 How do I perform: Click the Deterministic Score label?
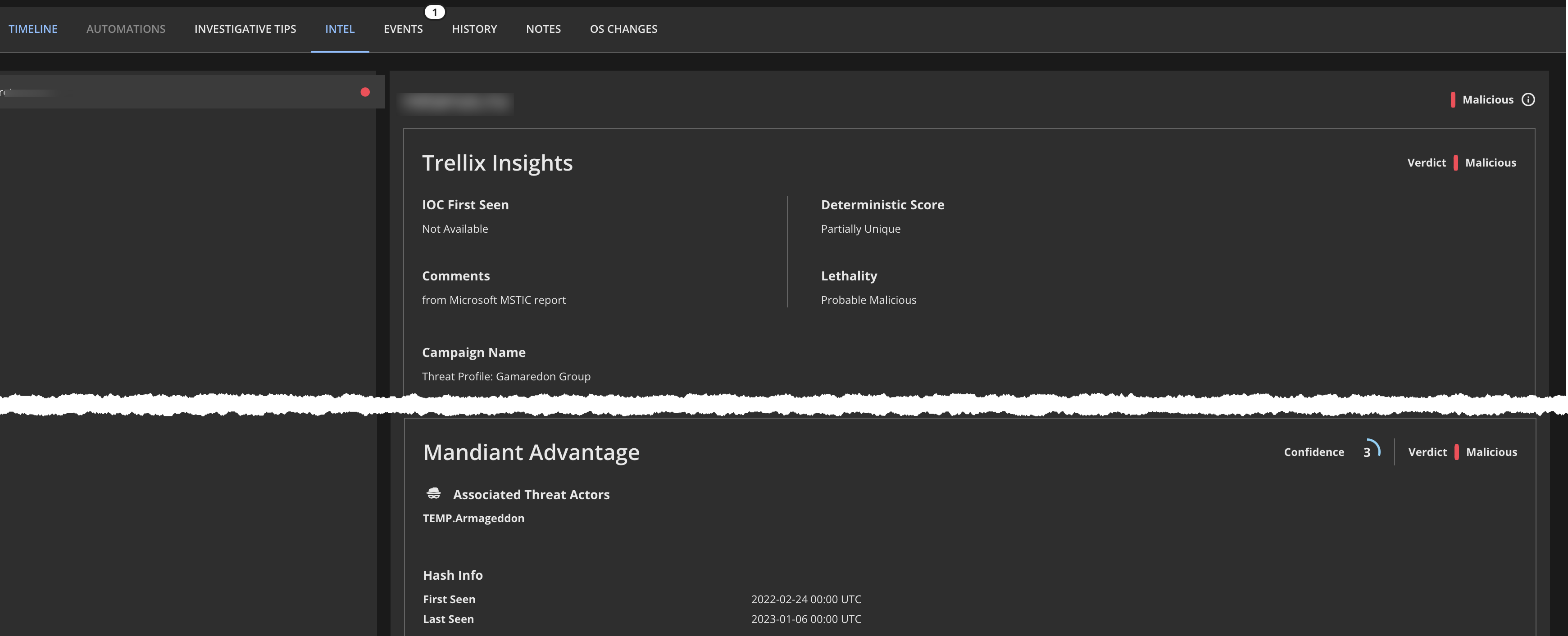pos(882,205)
